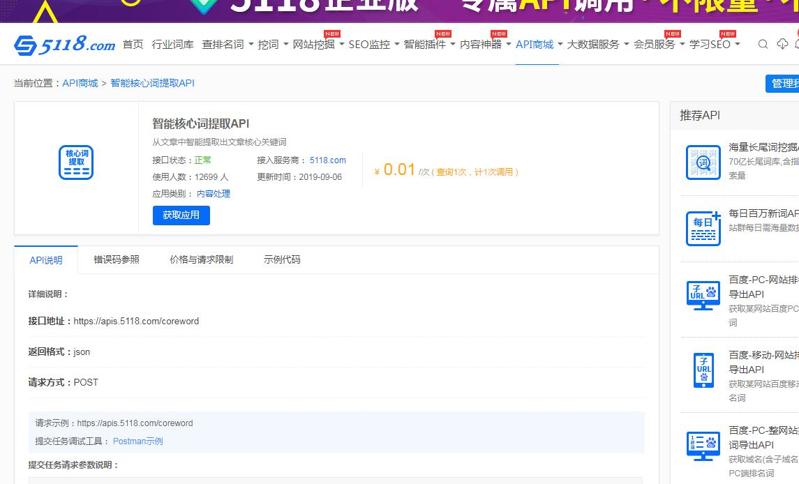Click the 请求示例 URL line
Image resolution: width=799 pixels, height=484 pixels.
pyautogui.click(x=114, y=423)
